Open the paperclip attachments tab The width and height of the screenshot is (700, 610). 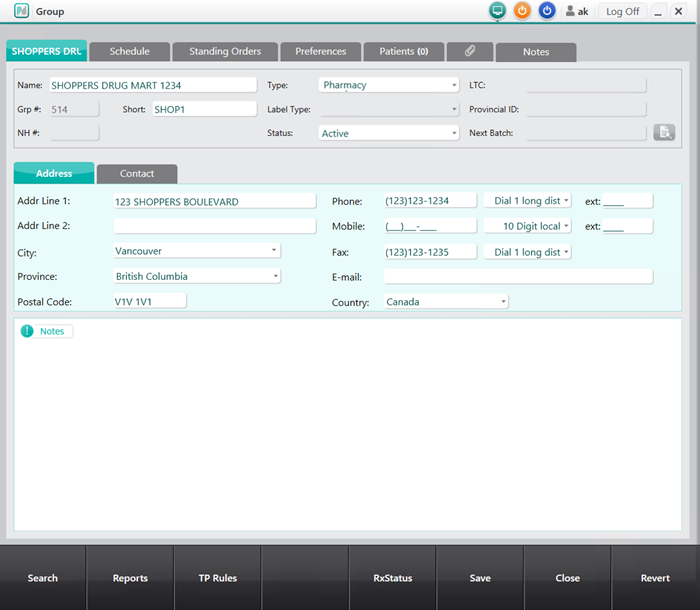pyautogui.click(x=470, y=51)
